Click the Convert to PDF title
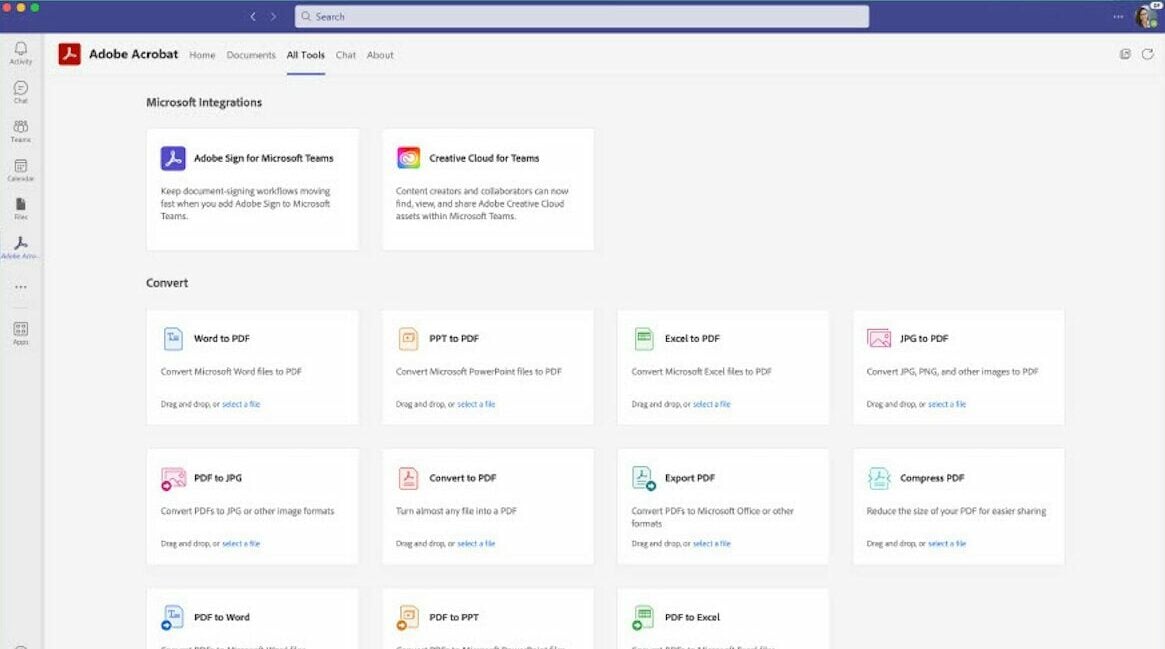The height and width of the screenshot is (649, 1165). click(x=463, y=478)
